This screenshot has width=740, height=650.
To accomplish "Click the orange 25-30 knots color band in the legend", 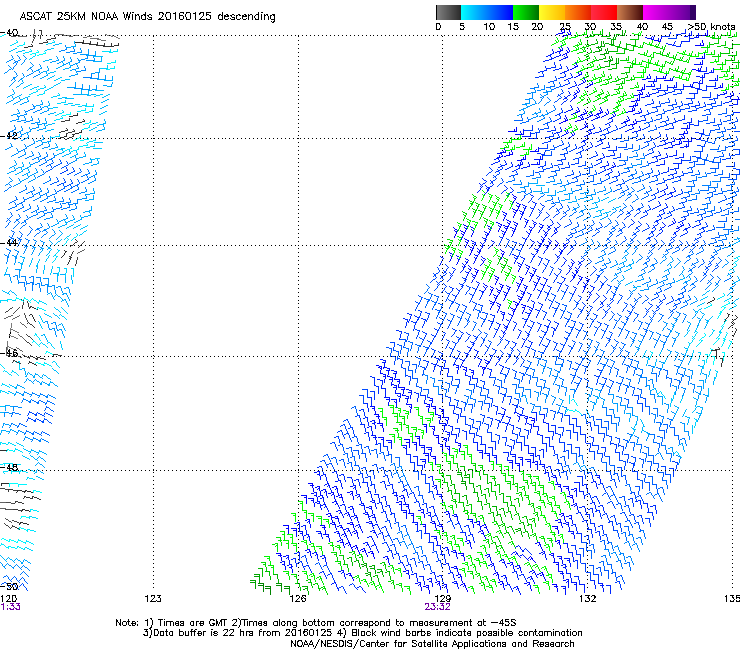I will point(578,12).
